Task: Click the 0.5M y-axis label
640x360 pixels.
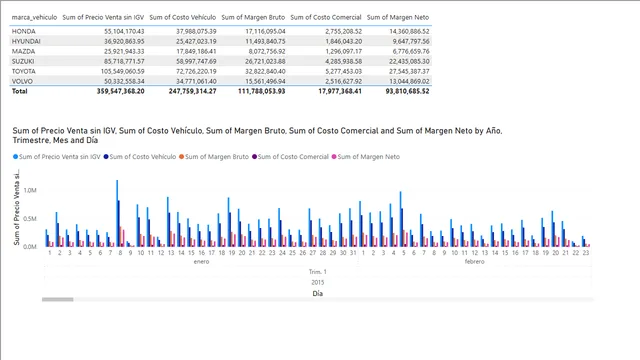Action: (x=30, y=219)
